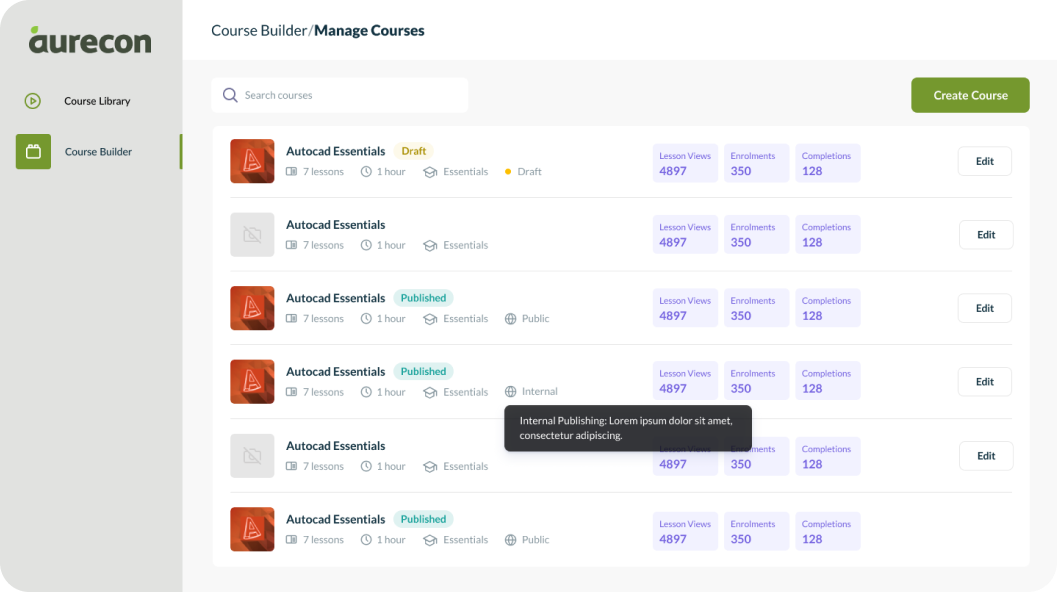Click Completions 128 in Draft course row
This screenshot has height=592, width=1057.
(x=828, y=163)
